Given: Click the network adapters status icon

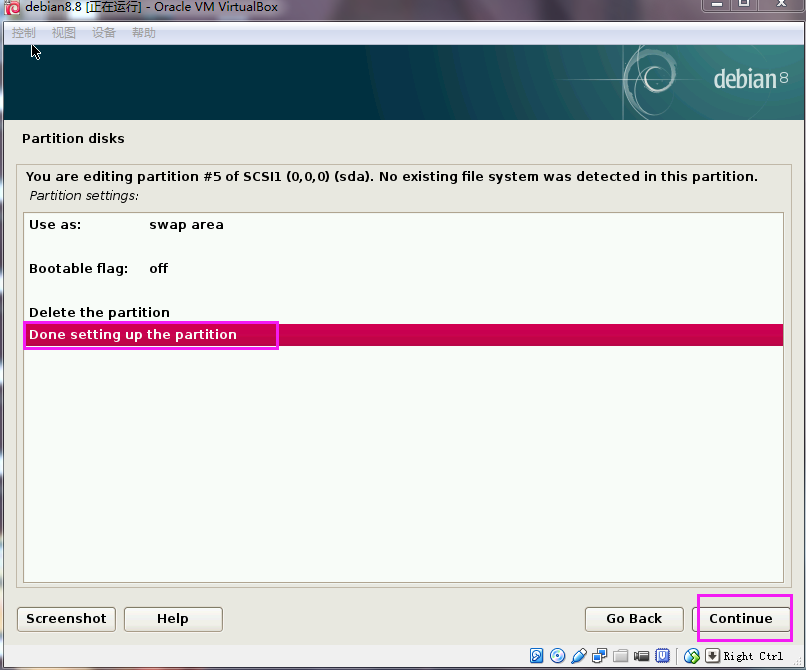Looking at the screenshot, I should [599, 656].
